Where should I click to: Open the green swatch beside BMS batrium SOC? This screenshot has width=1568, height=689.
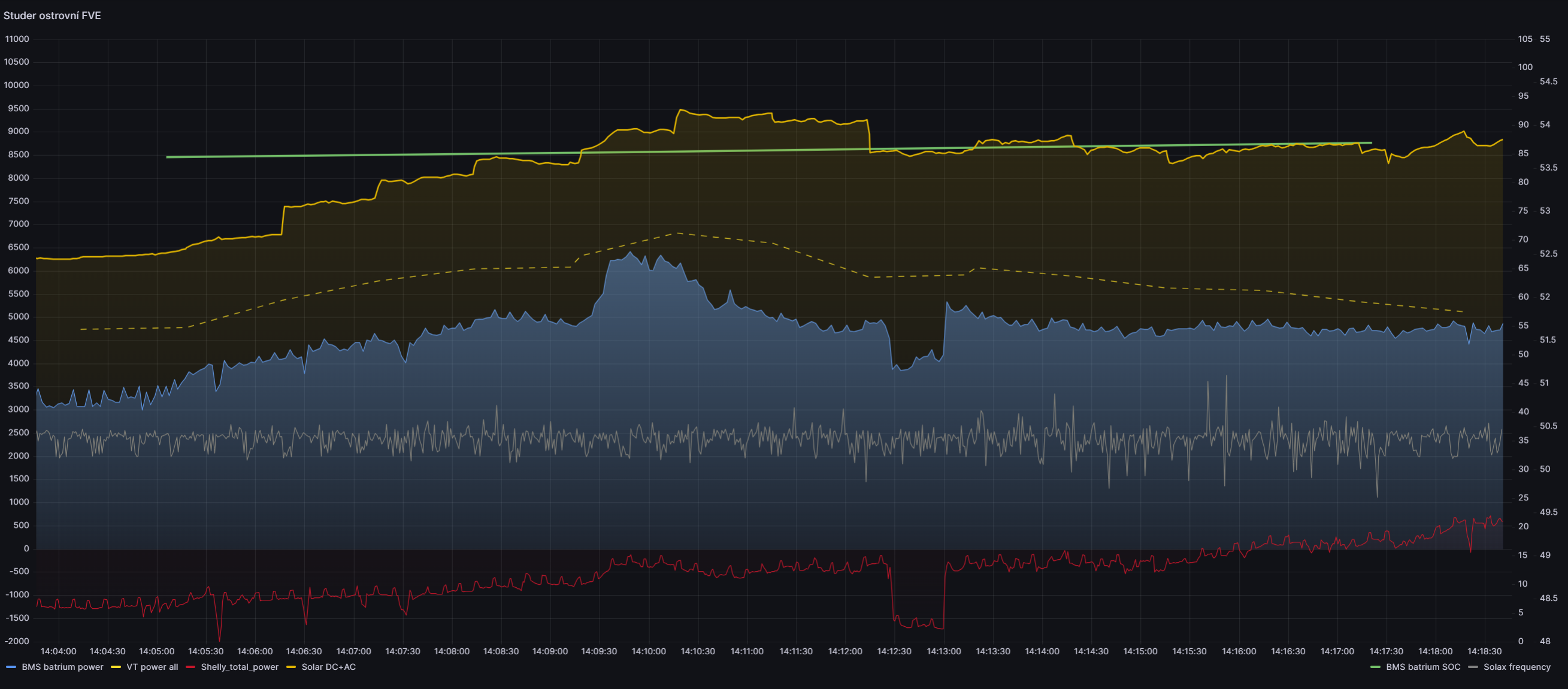click(x=1375, y=667)
